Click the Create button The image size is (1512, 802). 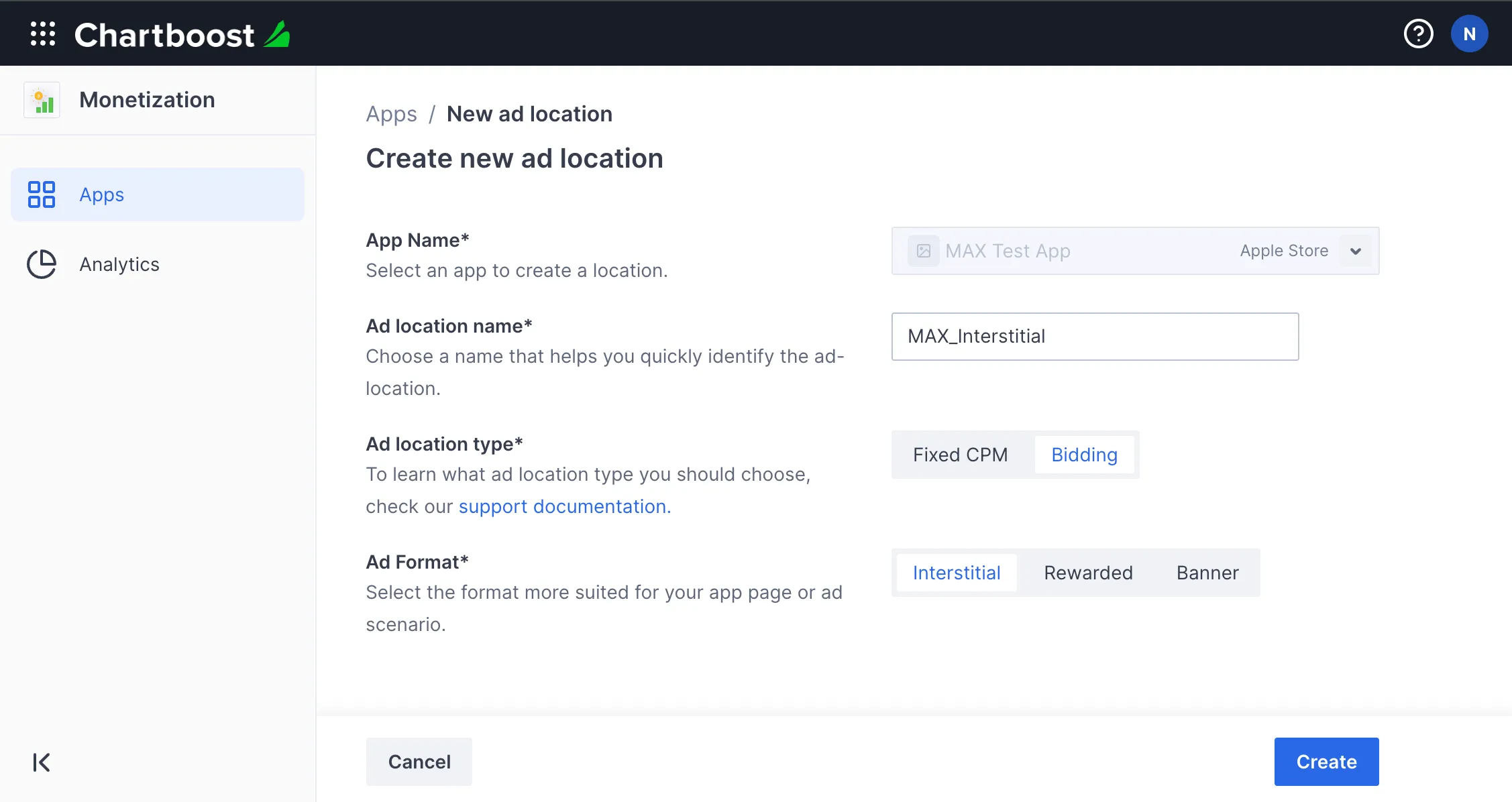[x=1326, y=761]
